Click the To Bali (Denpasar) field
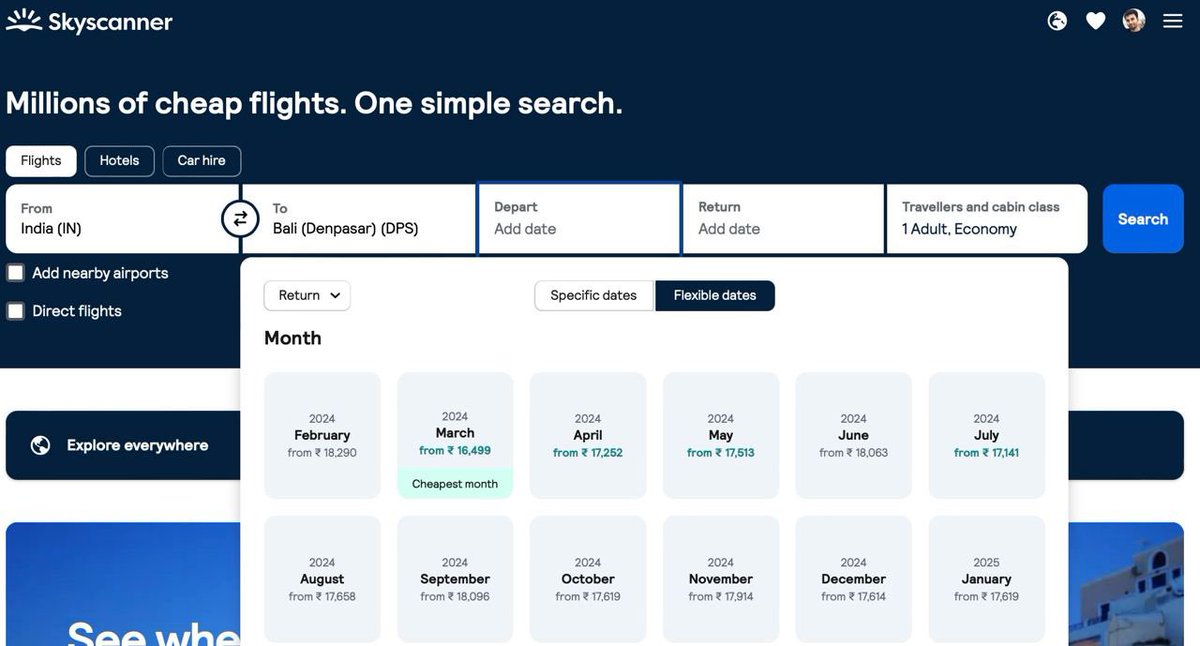This screenshot has height=646, width=1200. [x=358, y=219]
